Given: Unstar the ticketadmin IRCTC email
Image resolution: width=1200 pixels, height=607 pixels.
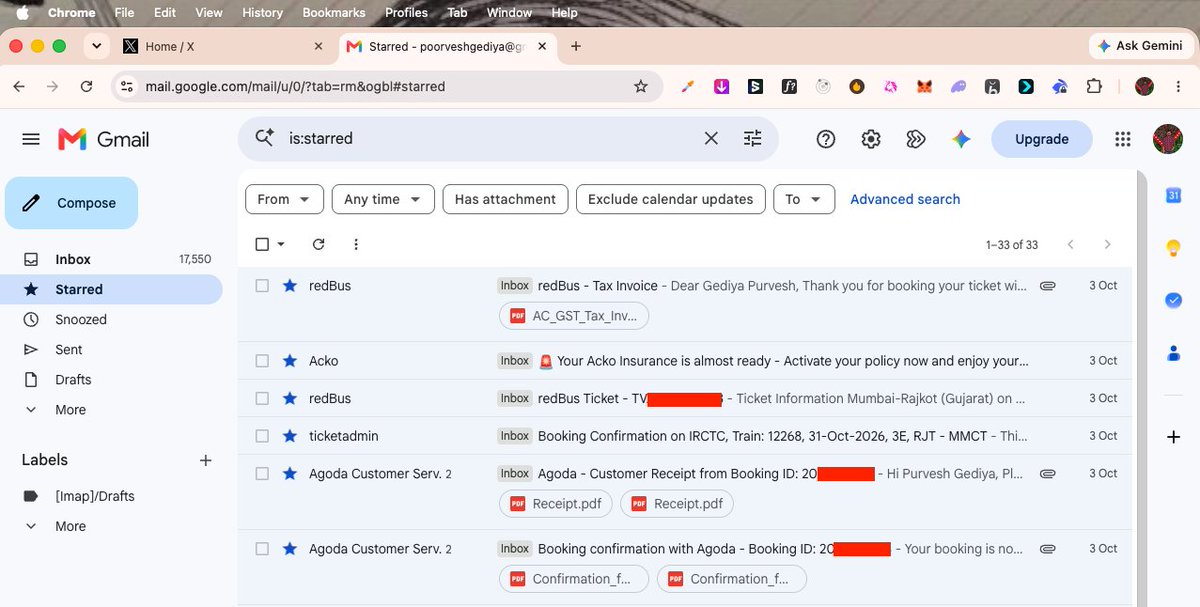Looking at the screenshot, I should click(x=290, y=436).
